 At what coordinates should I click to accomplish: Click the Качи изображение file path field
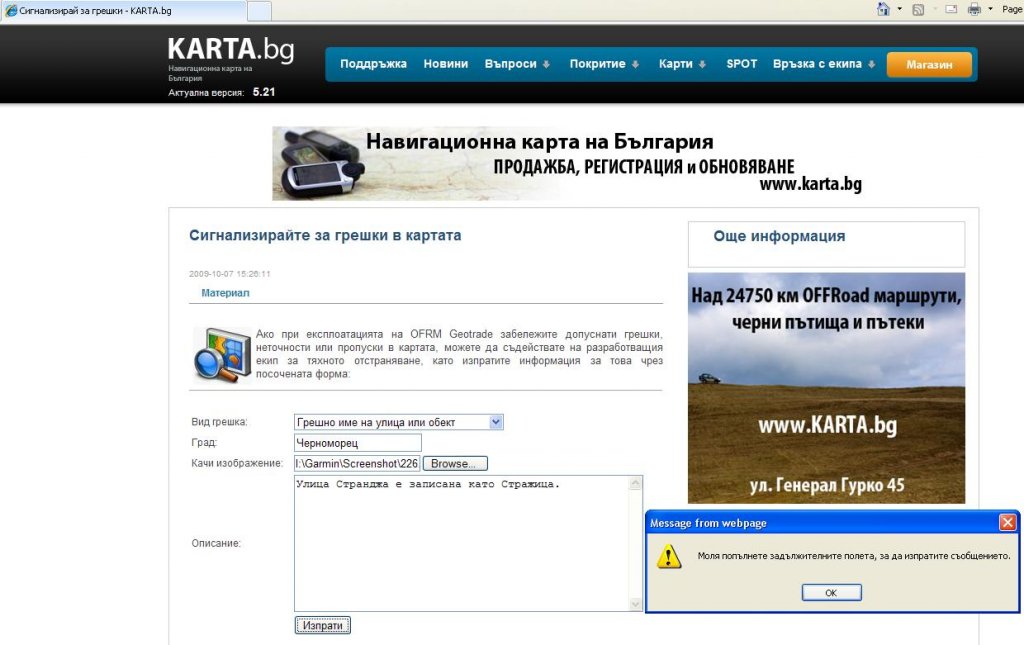point(357,464)
